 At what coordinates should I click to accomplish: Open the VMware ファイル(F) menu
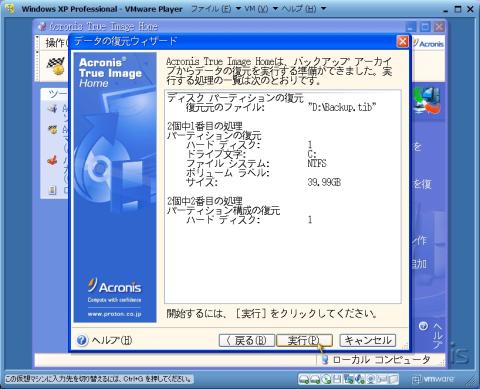(211, 9)
